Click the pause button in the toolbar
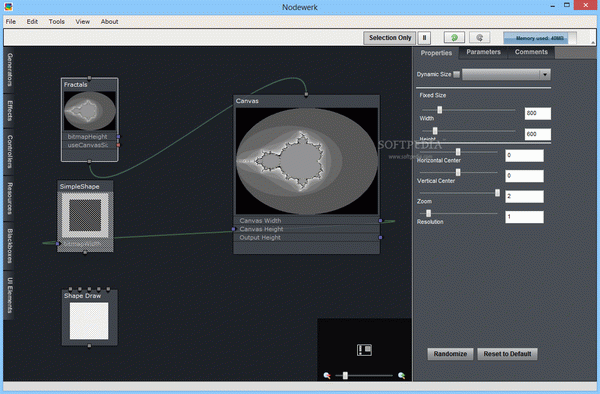 pos(424,38)
